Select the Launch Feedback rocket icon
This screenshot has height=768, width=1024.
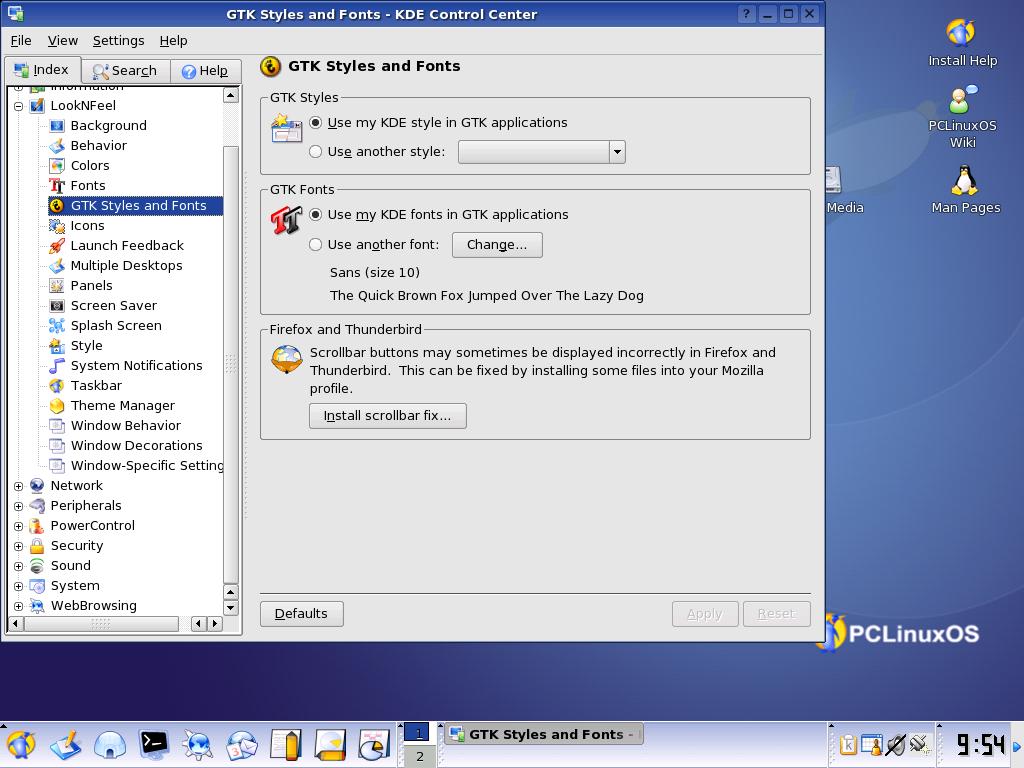click(57, 246)
